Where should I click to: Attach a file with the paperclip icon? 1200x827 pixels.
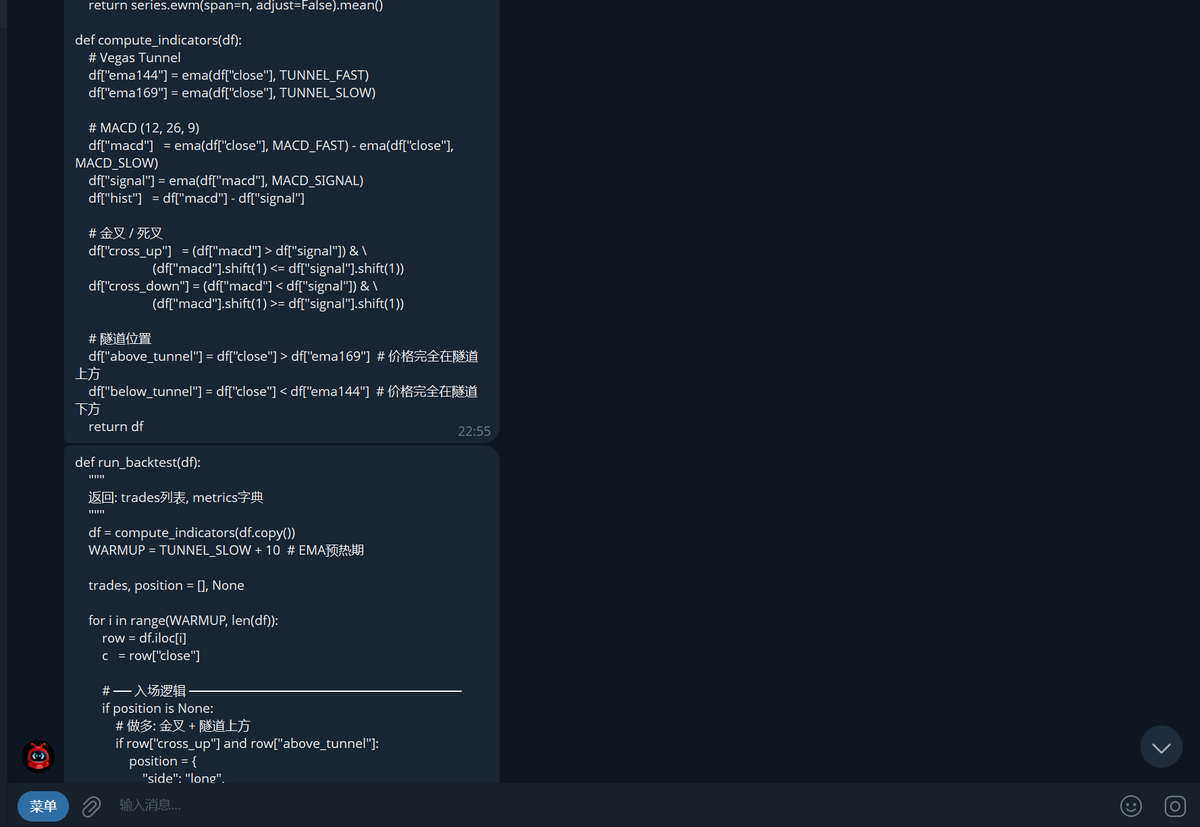[91, 806]
